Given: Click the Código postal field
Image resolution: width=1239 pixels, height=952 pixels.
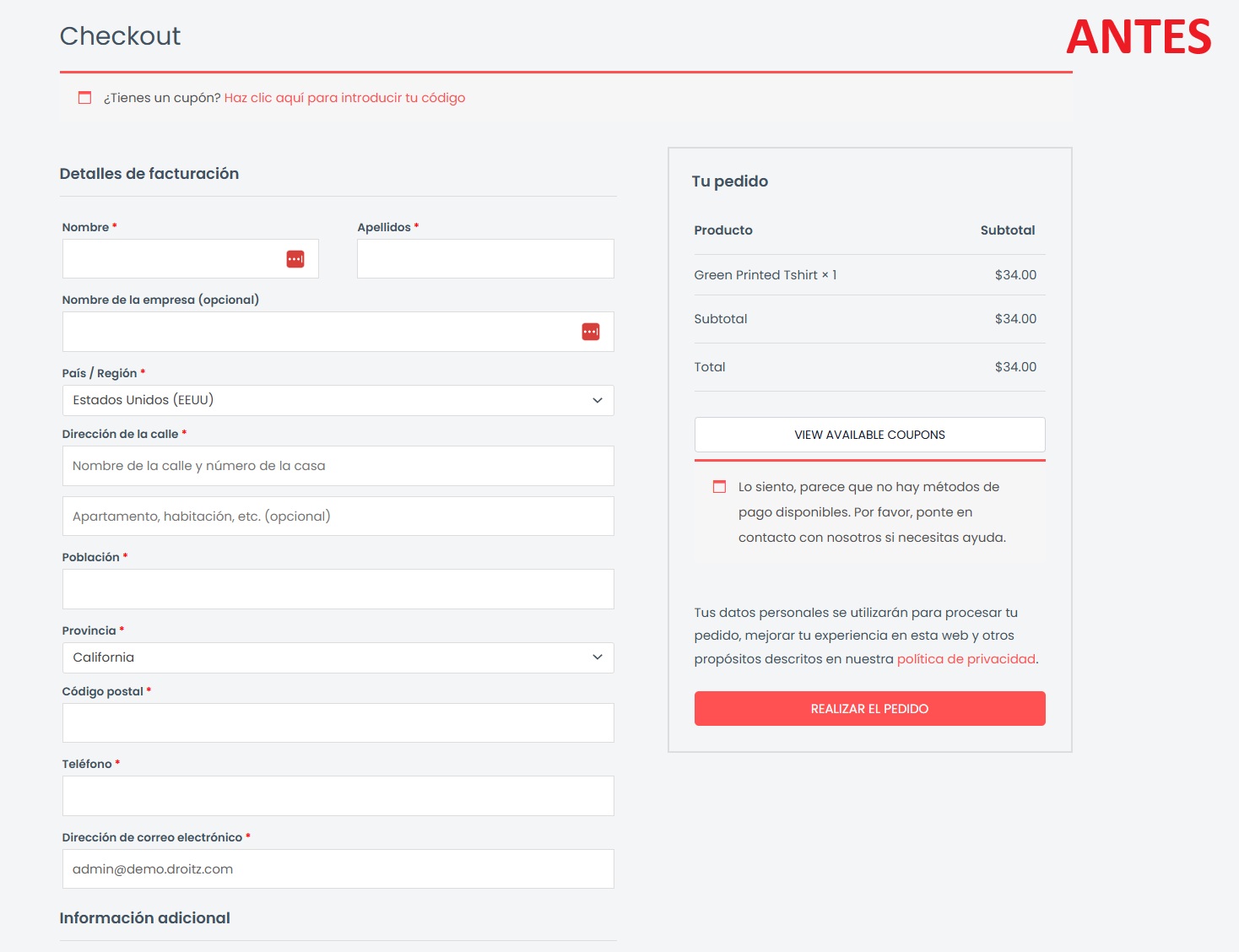Looking at the screenshot, I should tap(338, 723).
